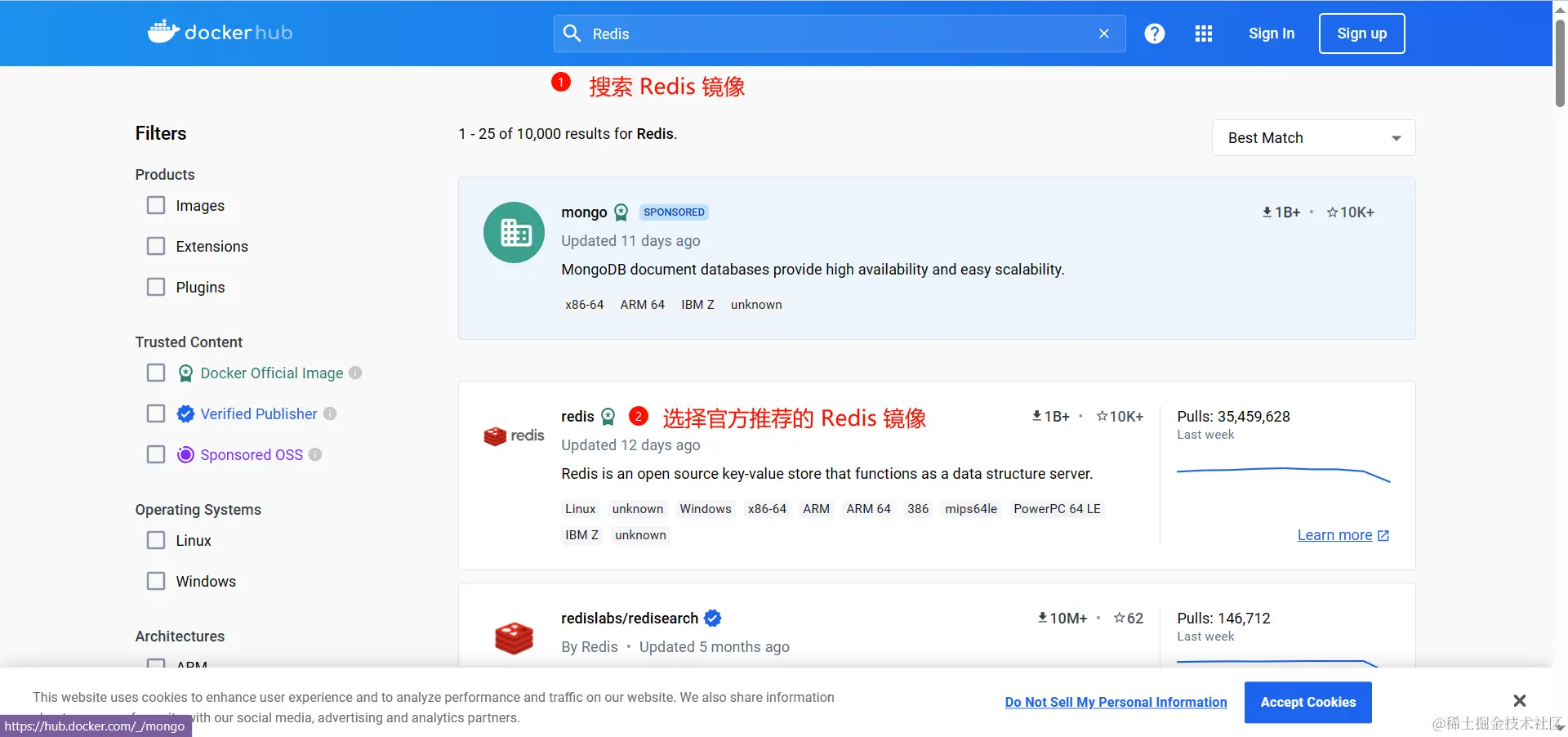Image resolution: width=1568 pixels, height=737 pixels.
Task: Click Sponsored OSS info icon
Action: click(315, 454)
